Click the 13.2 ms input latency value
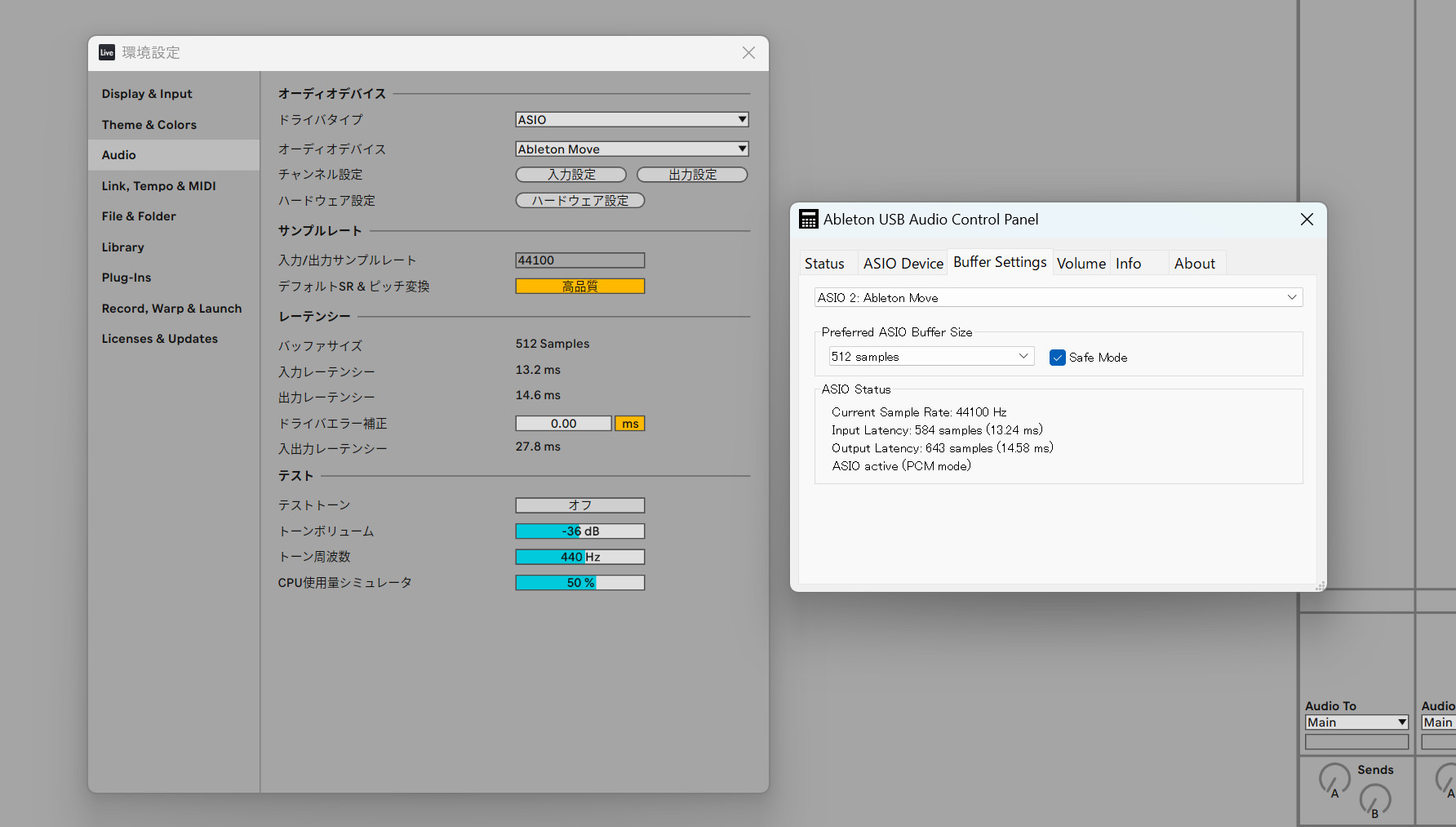 538,370
